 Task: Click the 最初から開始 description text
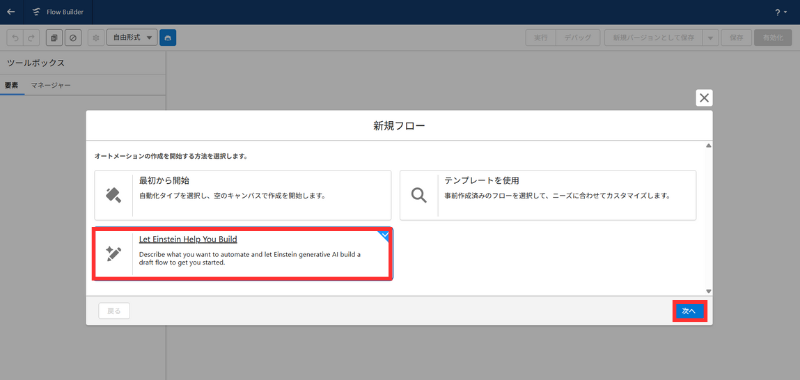[x=233, y=195]
